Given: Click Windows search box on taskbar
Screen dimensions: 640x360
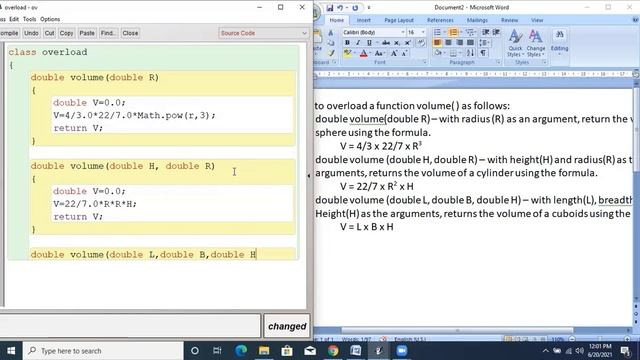Looking at the screenshot, I should (x=103, y=351).
